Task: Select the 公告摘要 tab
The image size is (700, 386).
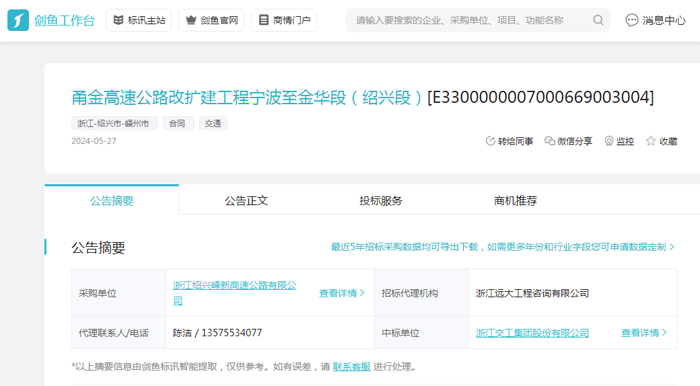Action: point(112,200)
